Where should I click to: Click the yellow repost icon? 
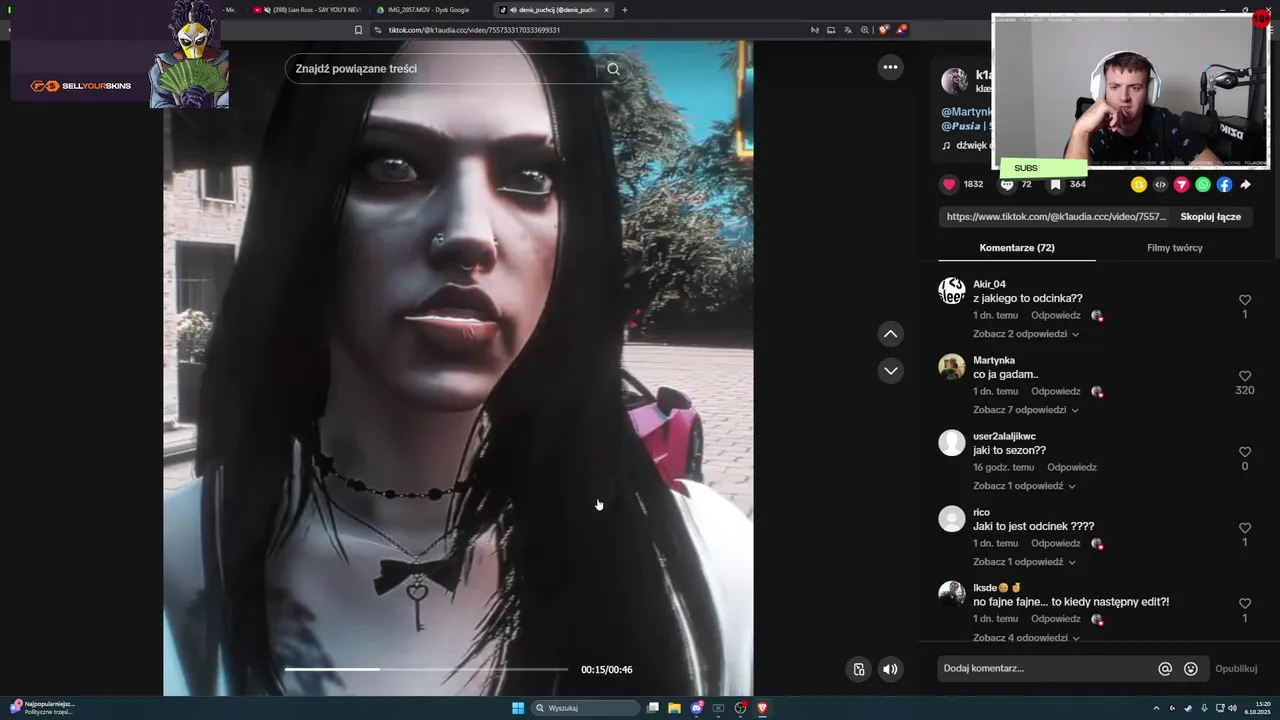[x=1139, y=184]
